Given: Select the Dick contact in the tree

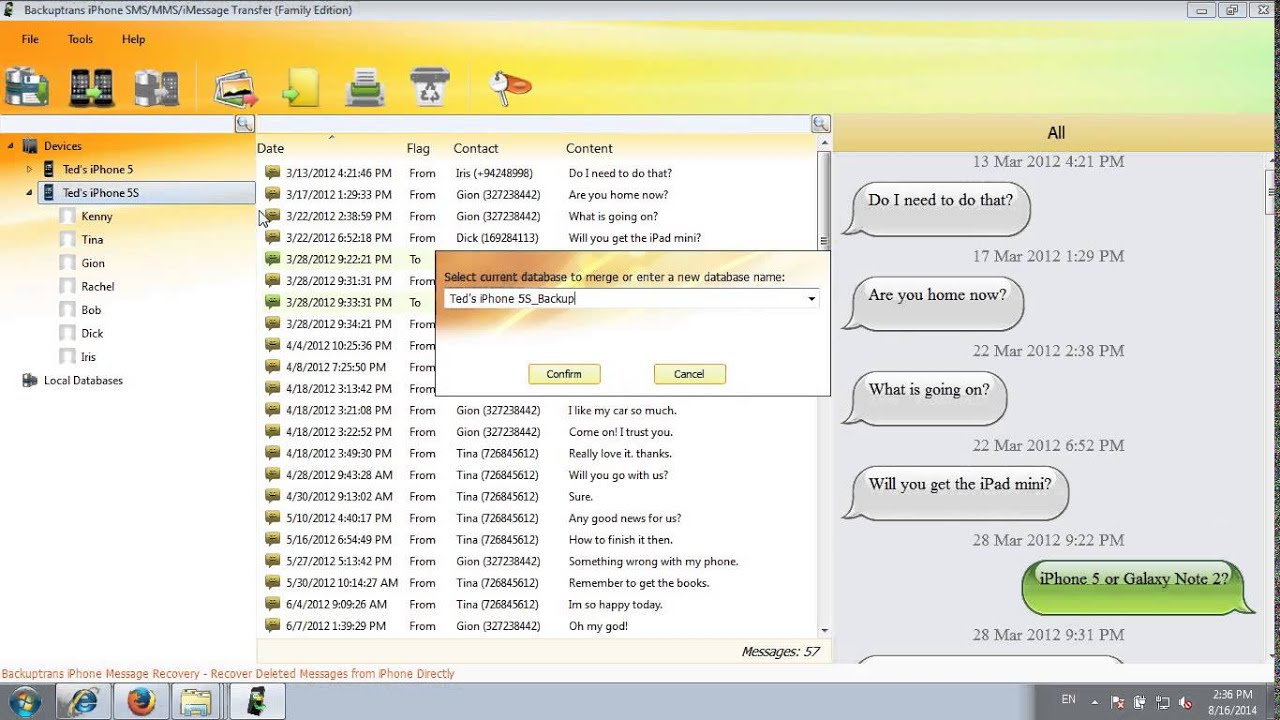Looking at the screenshot, I should coord(92,333).
